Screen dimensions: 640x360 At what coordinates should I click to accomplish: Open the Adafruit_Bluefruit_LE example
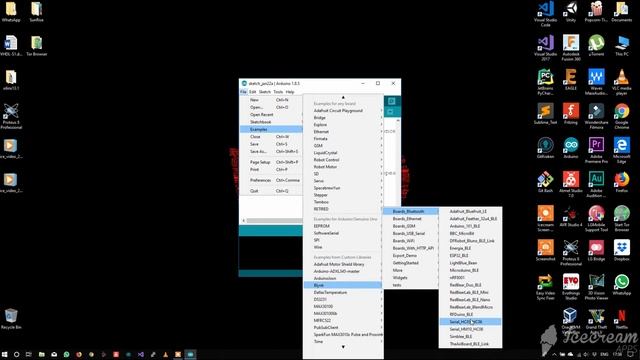tap(470, 211)
